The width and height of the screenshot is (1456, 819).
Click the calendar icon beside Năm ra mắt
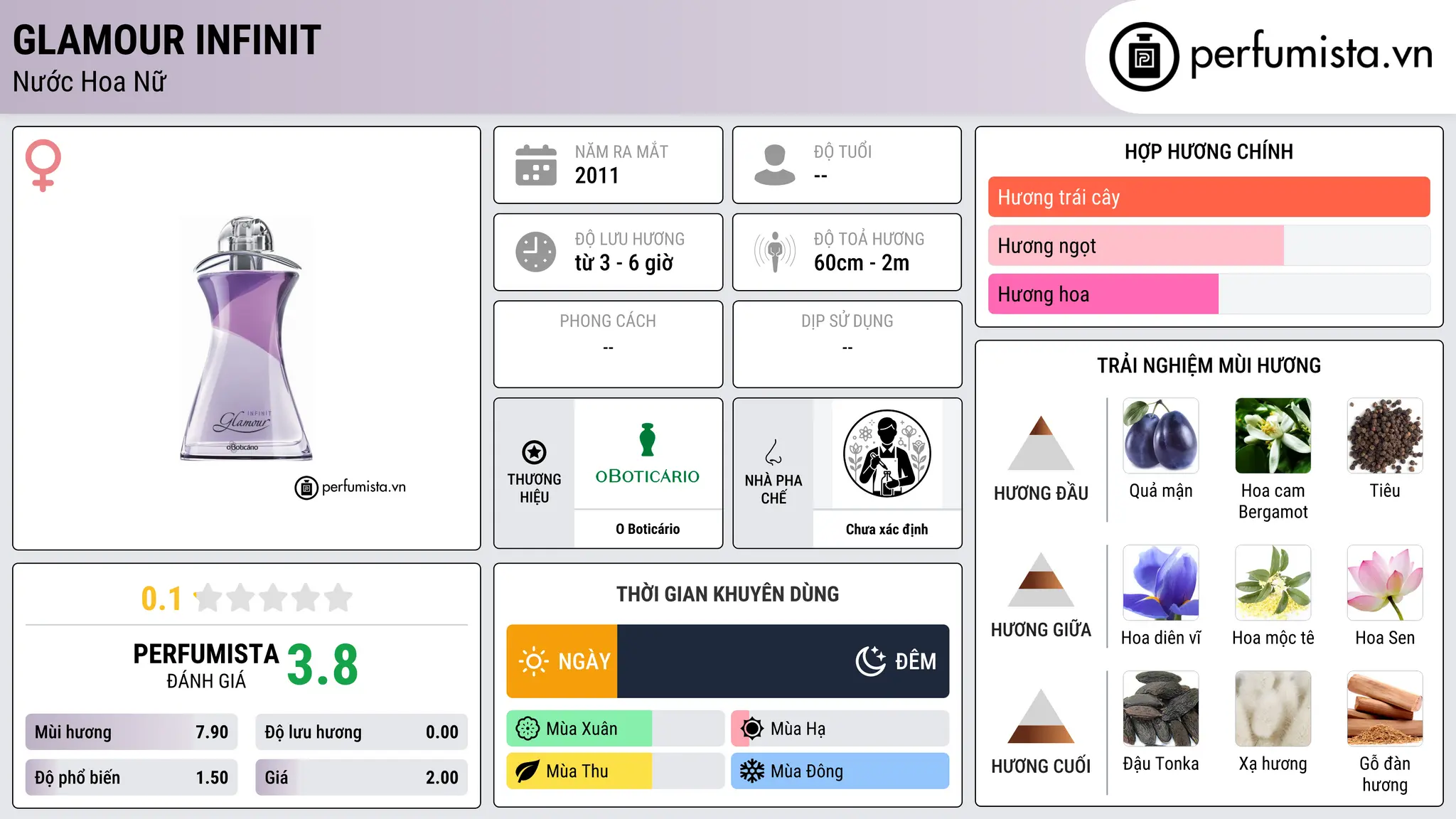(x=535, y=165)
